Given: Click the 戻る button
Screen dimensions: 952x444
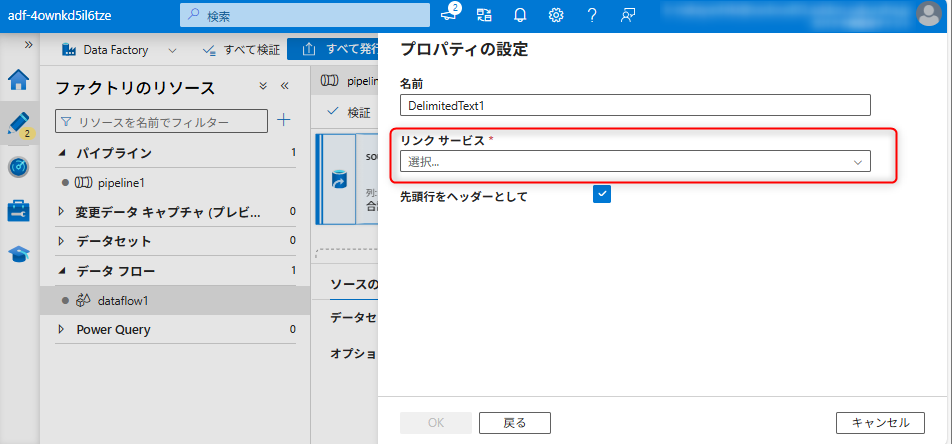Looking at the screenshot, I should click(514, 423).
